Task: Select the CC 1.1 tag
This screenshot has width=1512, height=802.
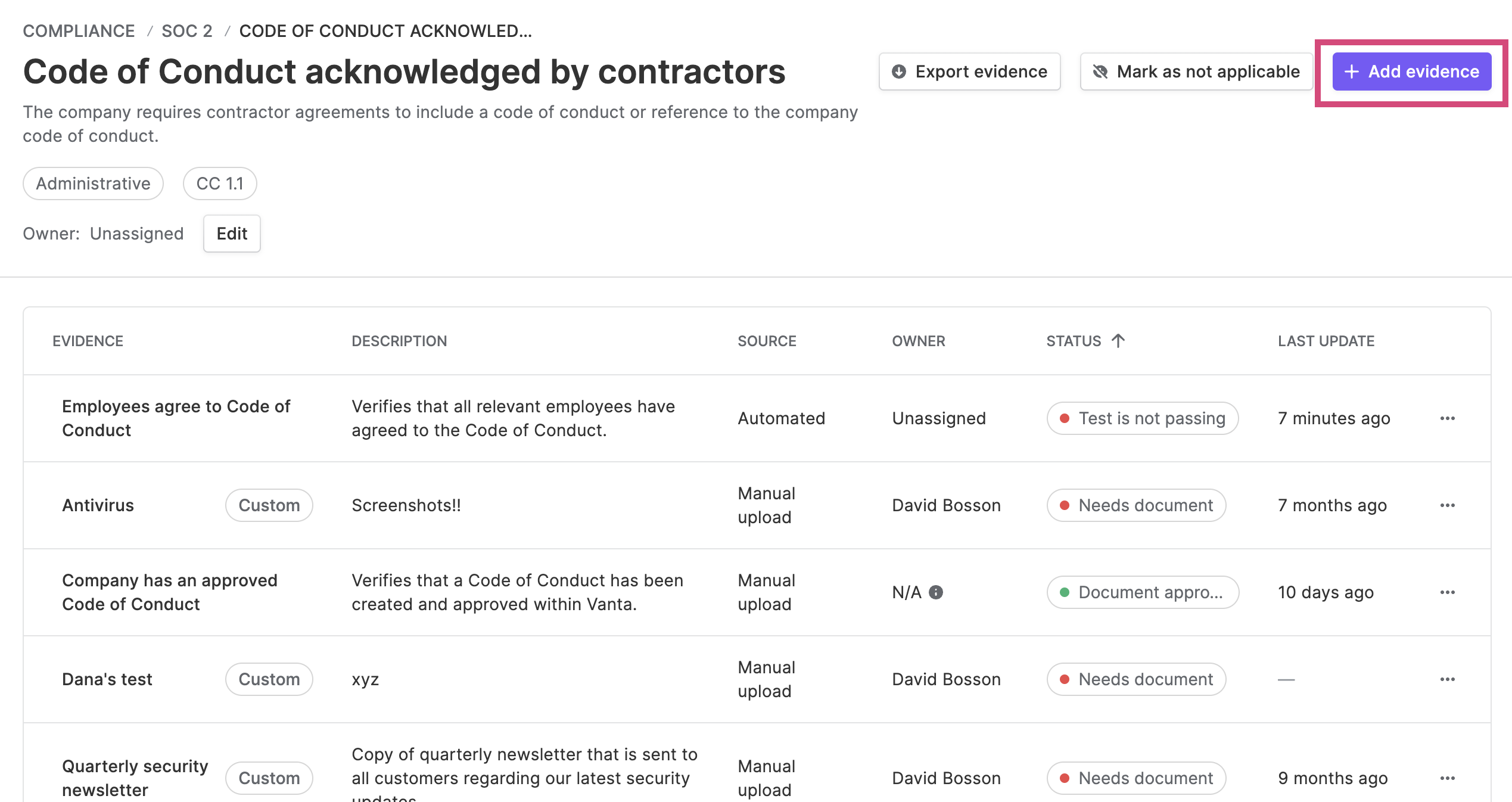Action: 220,184
